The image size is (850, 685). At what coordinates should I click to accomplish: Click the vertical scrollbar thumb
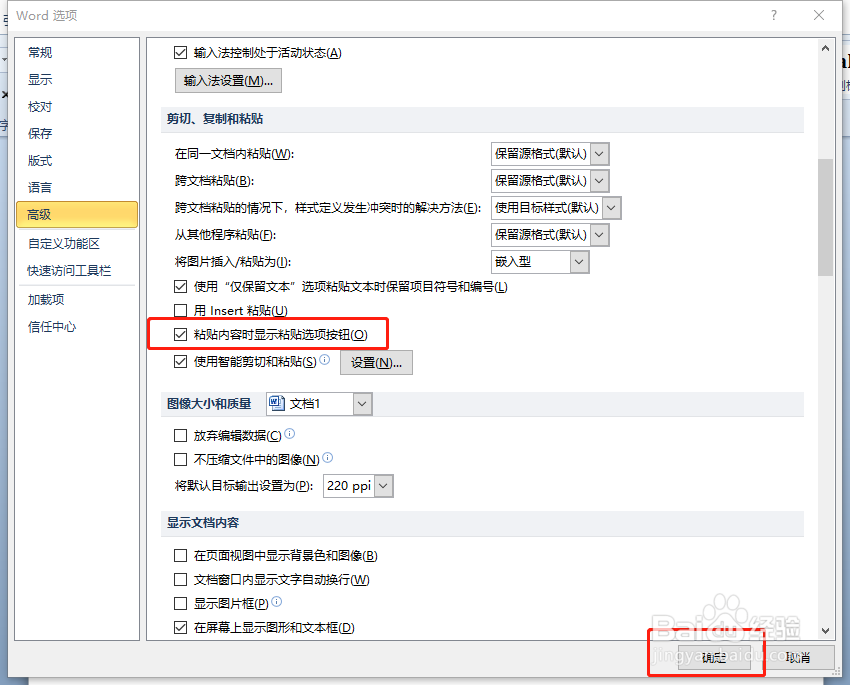click(x=825, y=217)
